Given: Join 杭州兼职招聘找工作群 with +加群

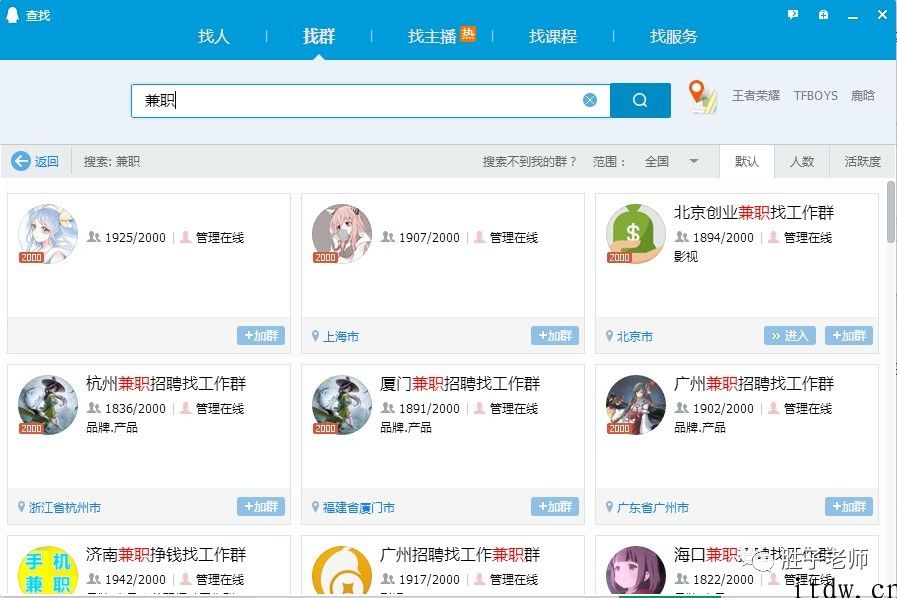Looking at the screenshot, I should [x=261, y=506].
